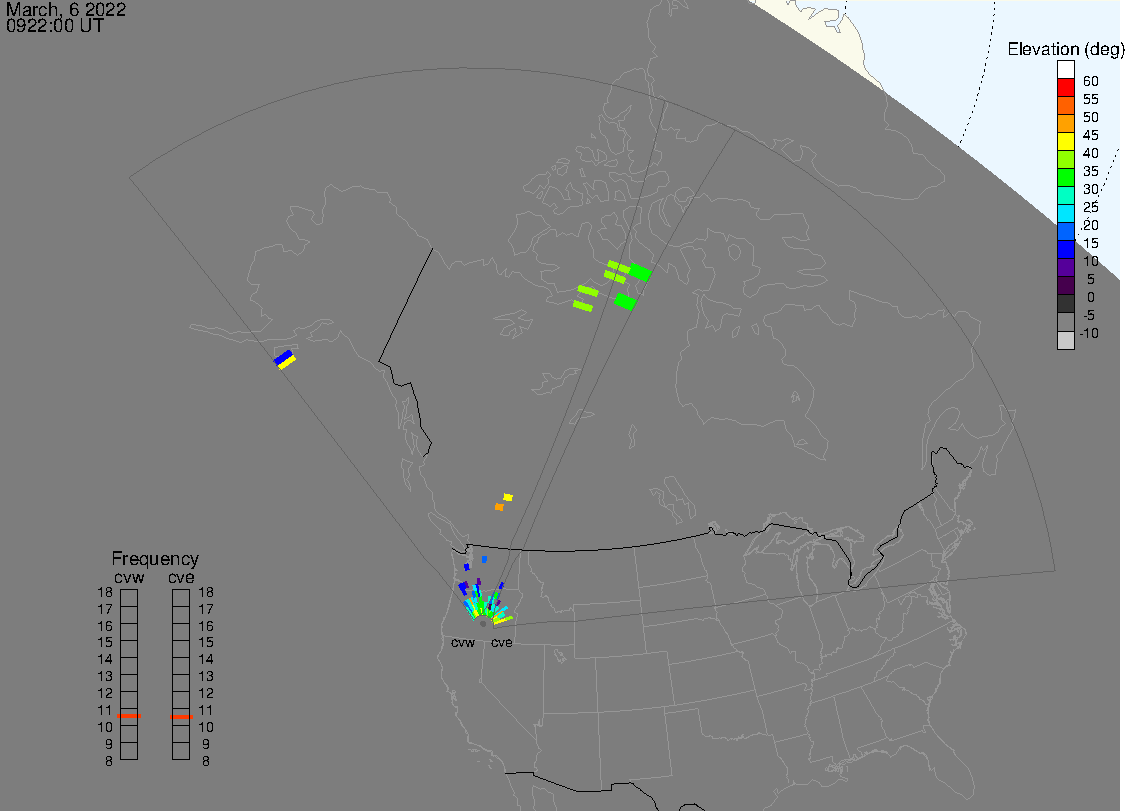Click the "18" label right of the cve bar
The image size is (1125, 811).
pyautogui.click(x=206, y=592)
